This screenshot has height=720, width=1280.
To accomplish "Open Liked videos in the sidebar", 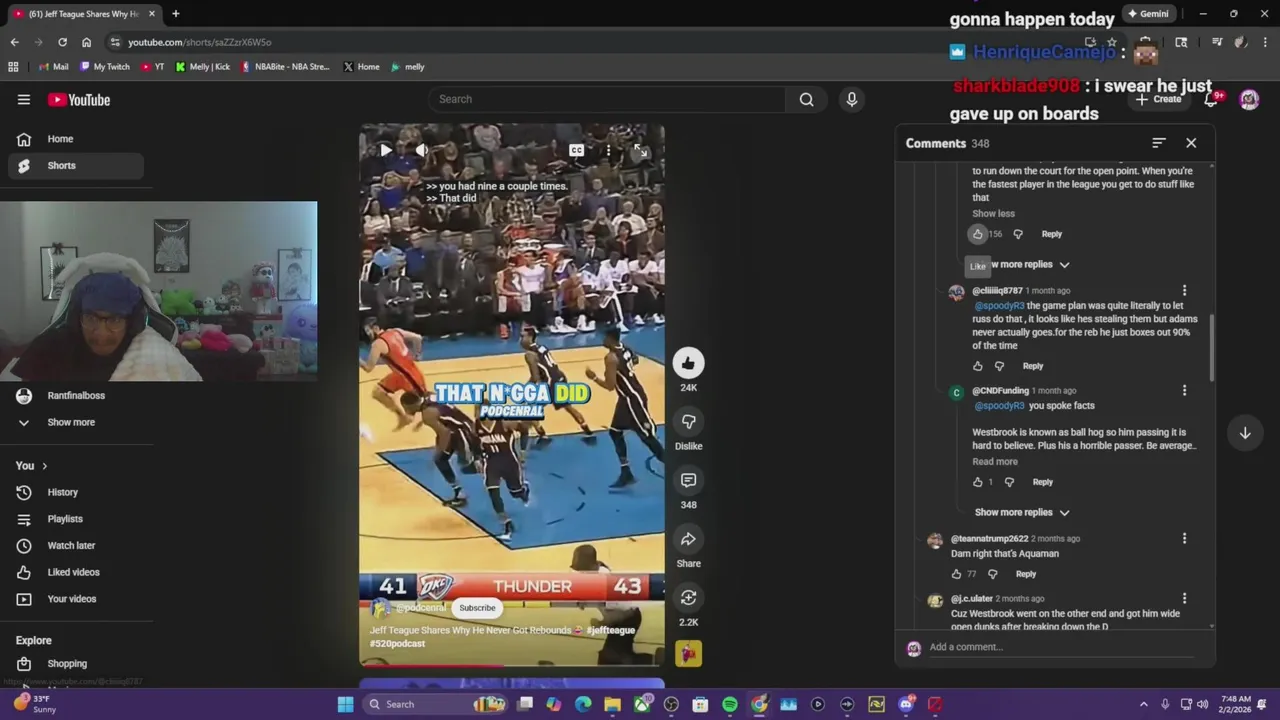I will (x=76, y=572).
